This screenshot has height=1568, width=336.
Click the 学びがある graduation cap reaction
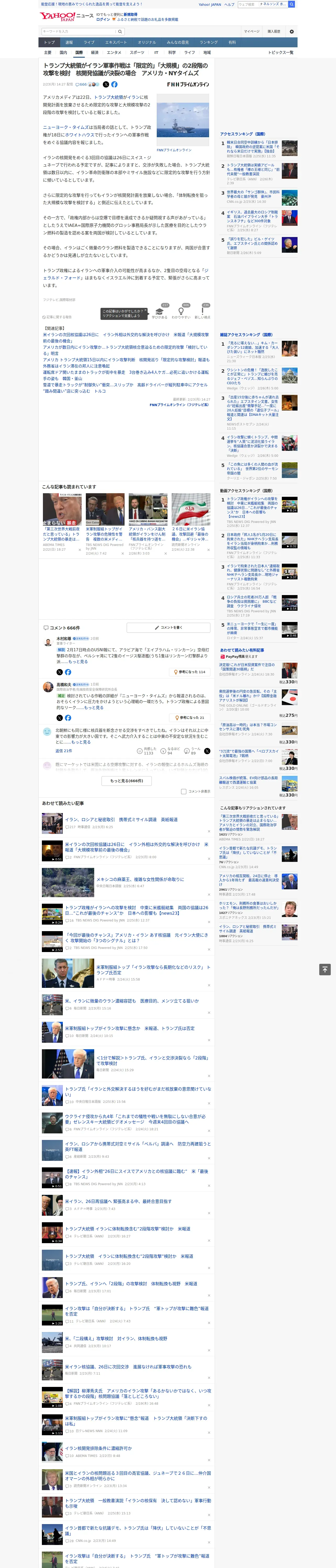pyautogui.click(x=160, y=311)
